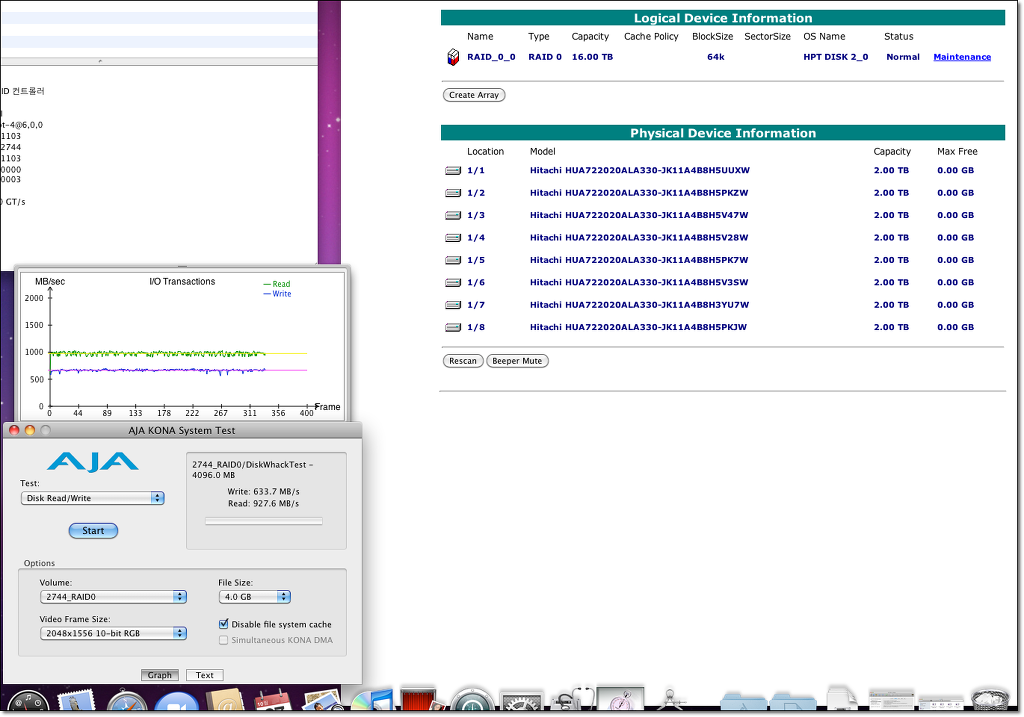Click the disk icon for location 1/2

click(x=453, y=193)
